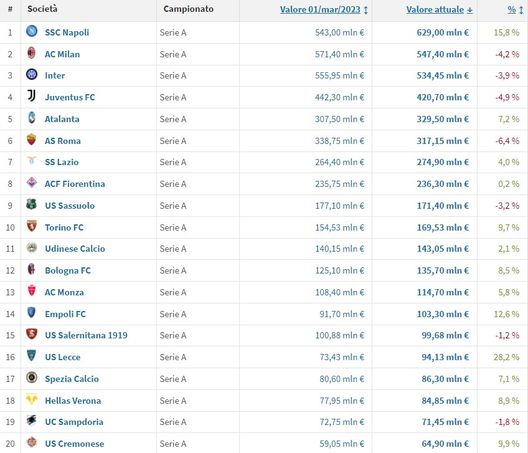
Task: Click the Inter club crest
Action: (32, 74)
